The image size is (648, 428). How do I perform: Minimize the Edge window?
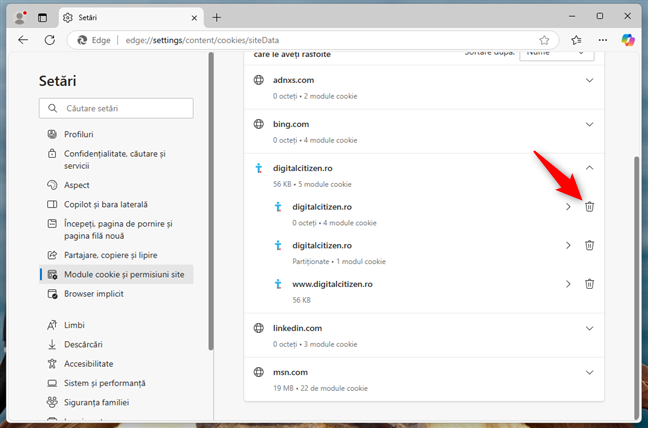(x=572, y=17)
